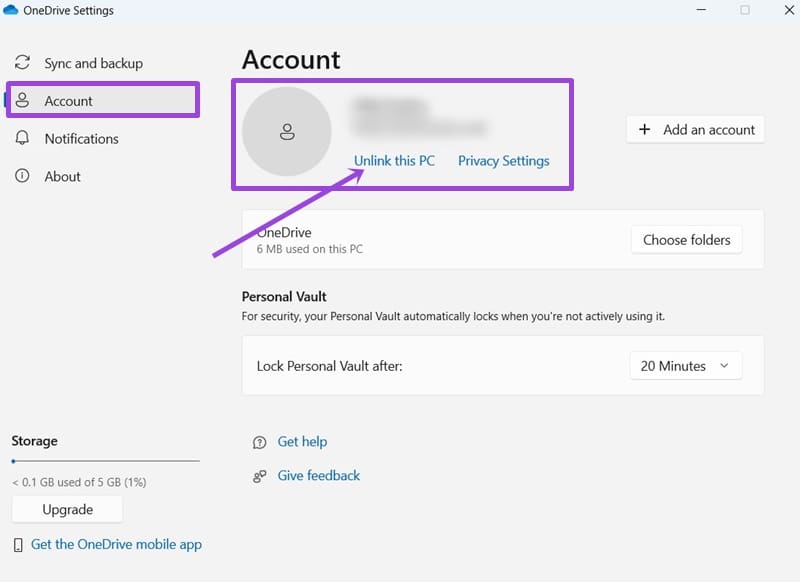Open Privacy Settings

503,160
